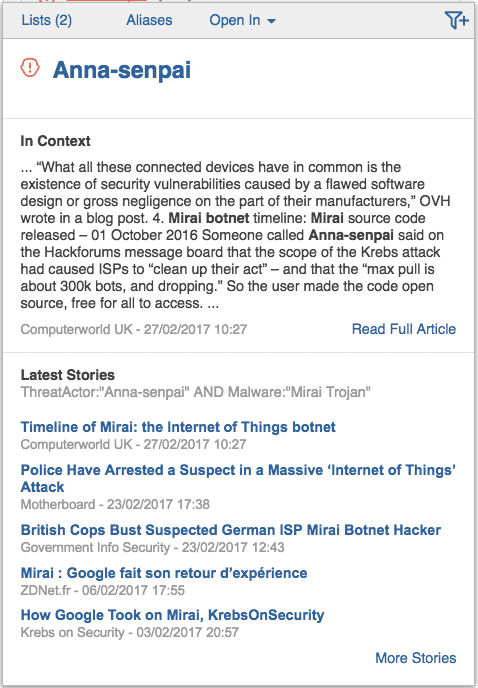
Task: Open Police Have Arrested a Suspect story
Action: pyautogui.click(x=238, y=478)
